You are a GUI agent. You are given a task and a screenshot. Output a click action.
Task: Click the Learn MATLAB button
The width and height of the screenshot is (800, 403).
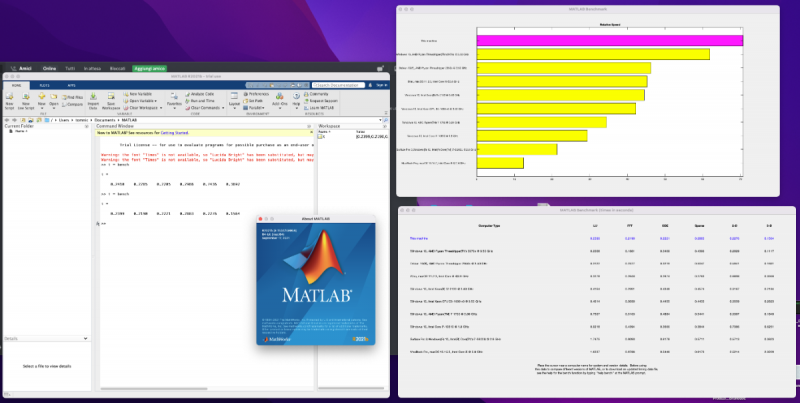pos(319,108)
